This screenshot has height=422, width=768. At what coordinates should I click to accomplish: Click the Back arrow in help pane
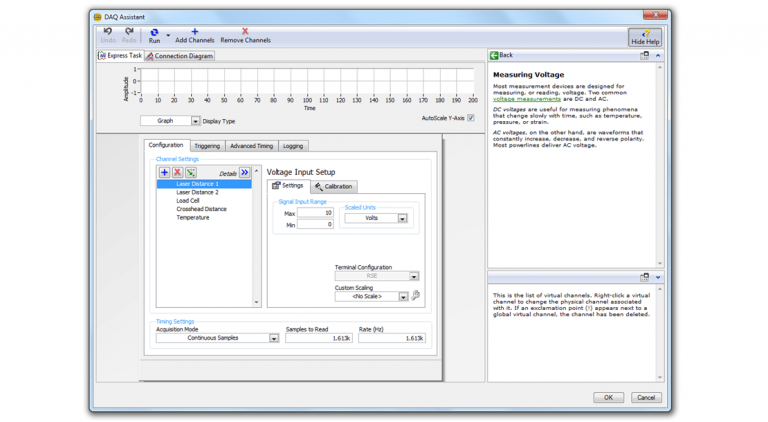click(x=494, y=56)
